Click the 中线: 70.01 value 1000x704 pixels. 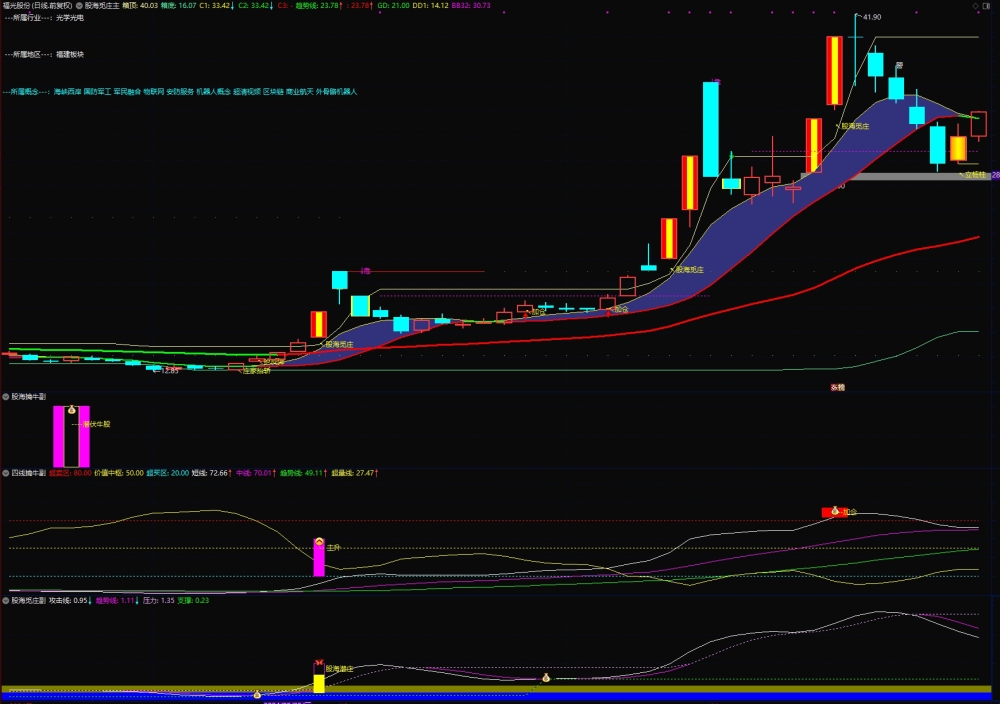256,473
